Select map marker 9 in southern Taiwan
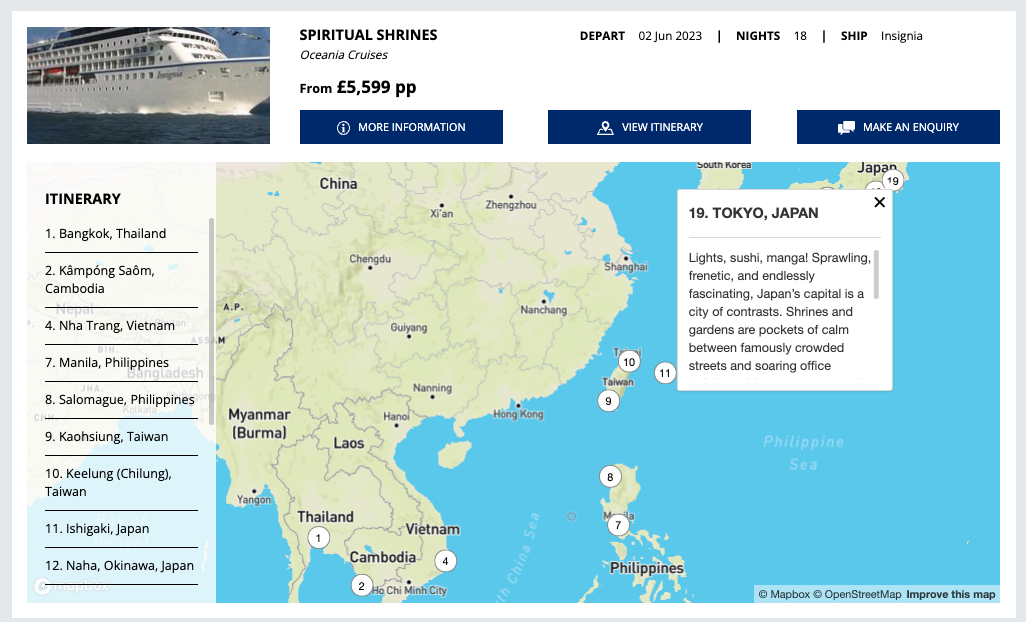This screenshot has height=622, width=1026. 609,401
